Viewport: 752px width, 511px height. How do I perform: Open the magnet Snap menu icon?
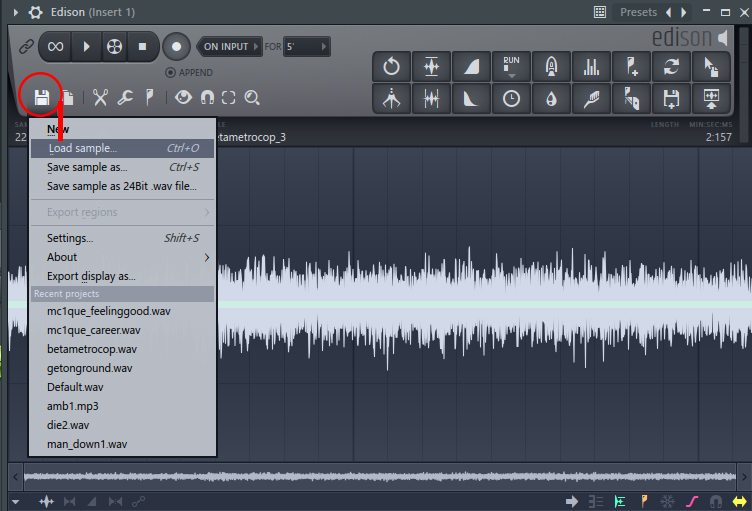[x=207, y=97]
